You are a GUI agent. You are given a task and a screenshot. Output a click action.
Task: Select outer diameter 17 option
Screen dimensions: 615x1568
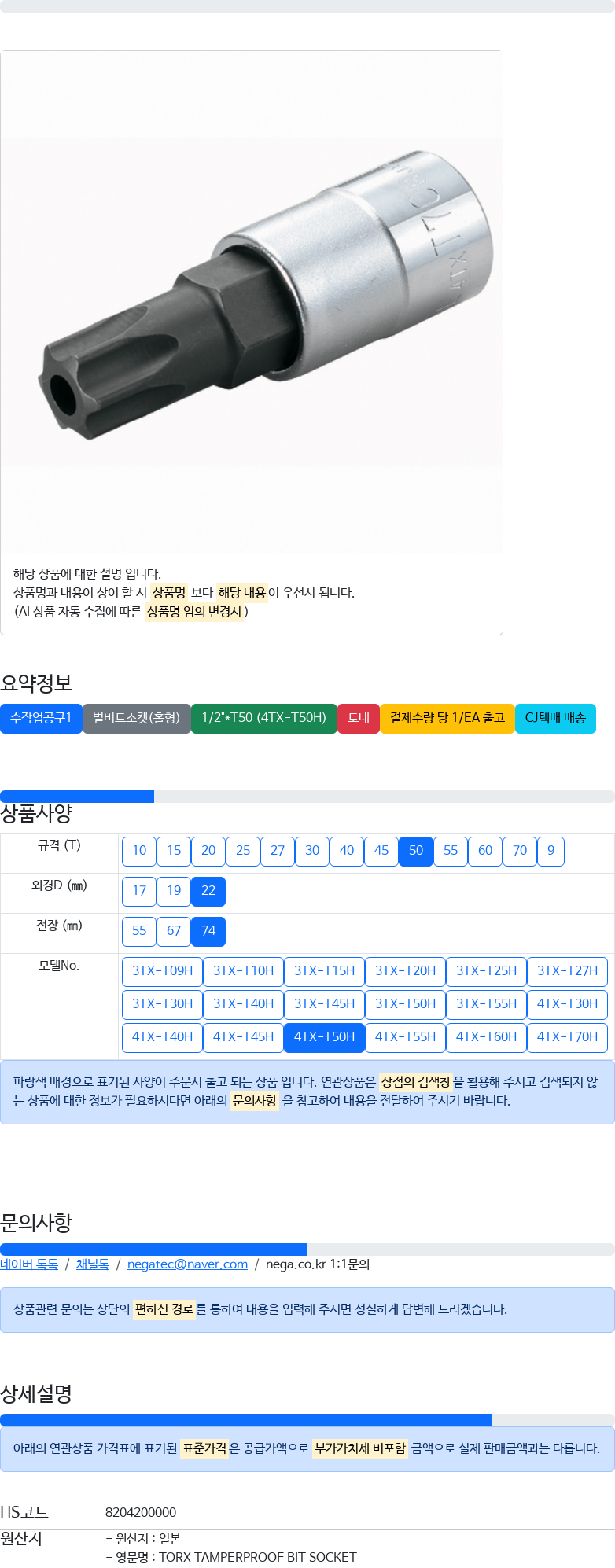pyautogui.click(x=139, y=891)
